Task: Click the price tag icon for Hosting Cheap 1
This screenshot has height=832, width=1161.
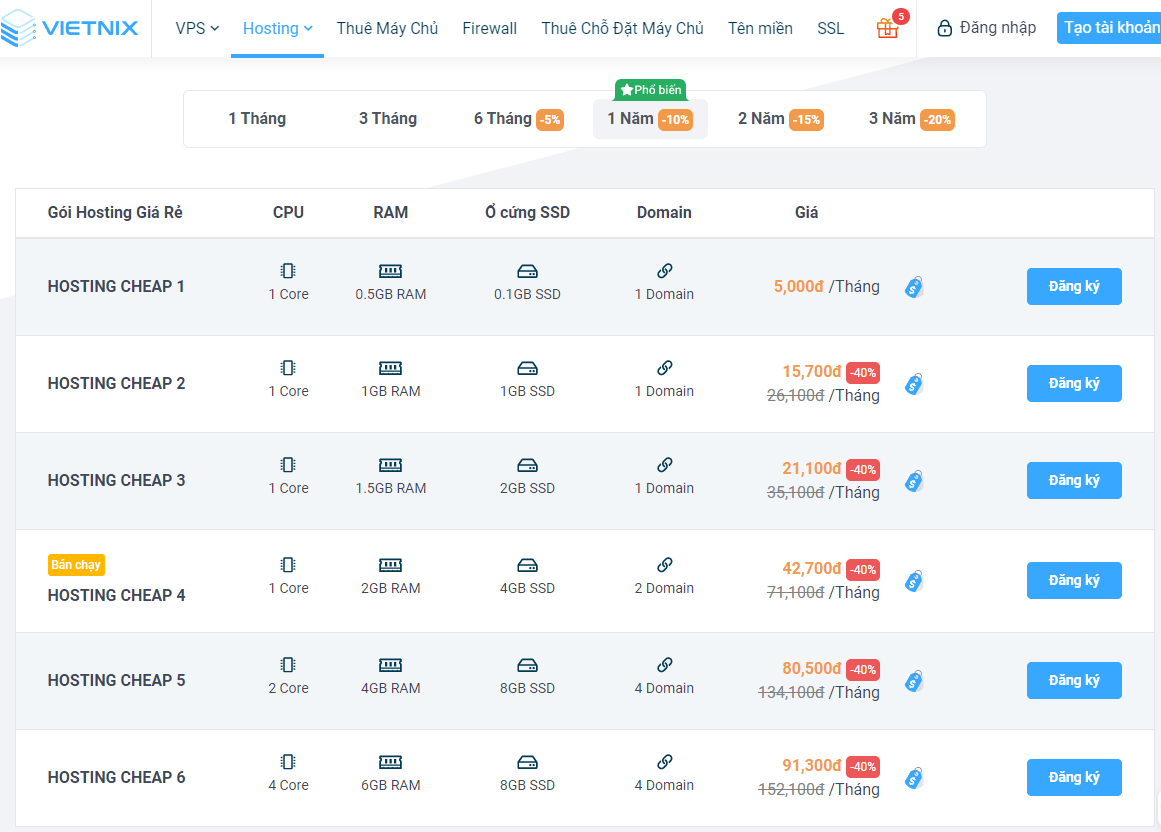Action: click(x=914, y=286)
